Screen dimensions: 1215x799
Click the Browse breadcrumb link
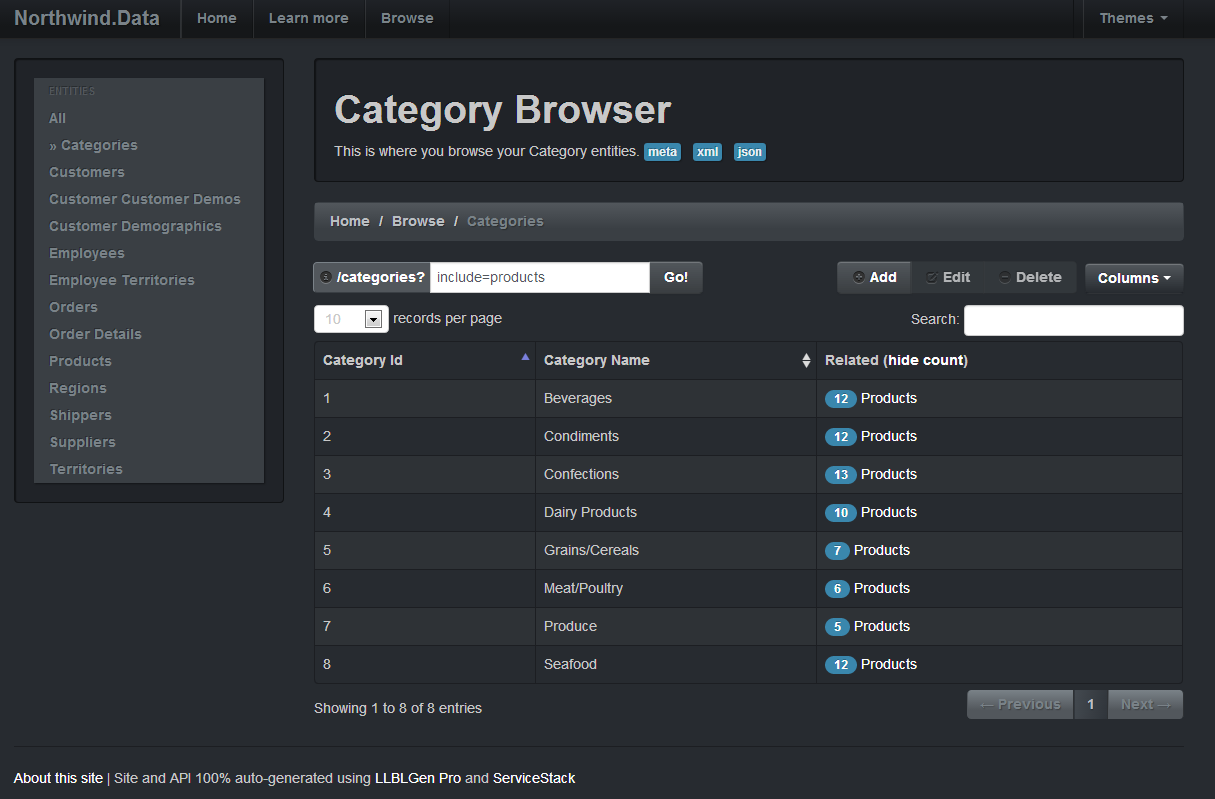tap(418, 221)
